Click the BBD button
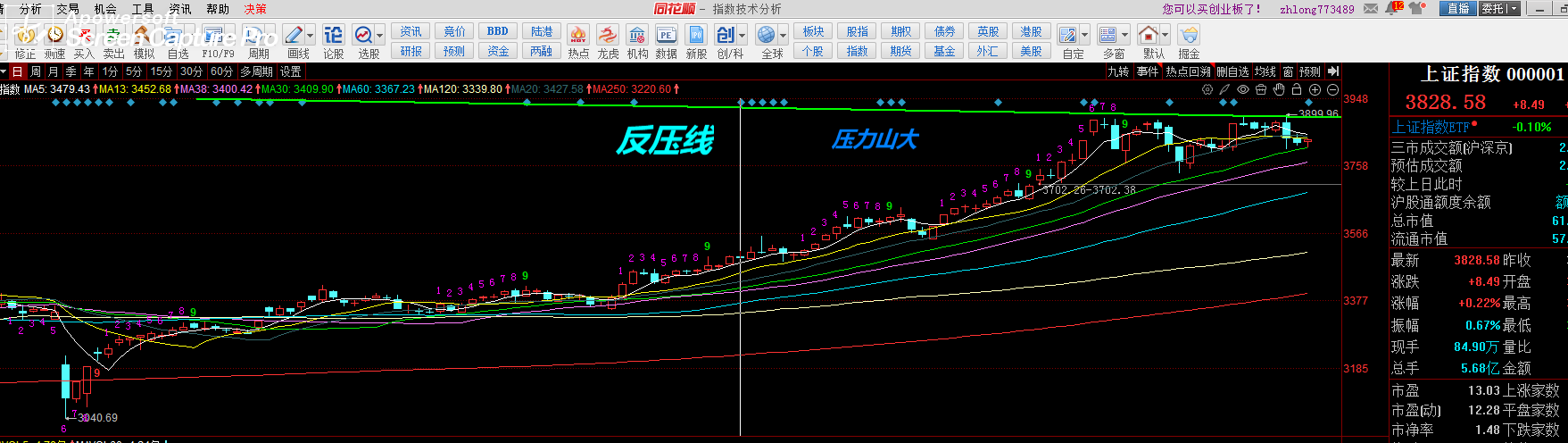 (x=498, y=31)
